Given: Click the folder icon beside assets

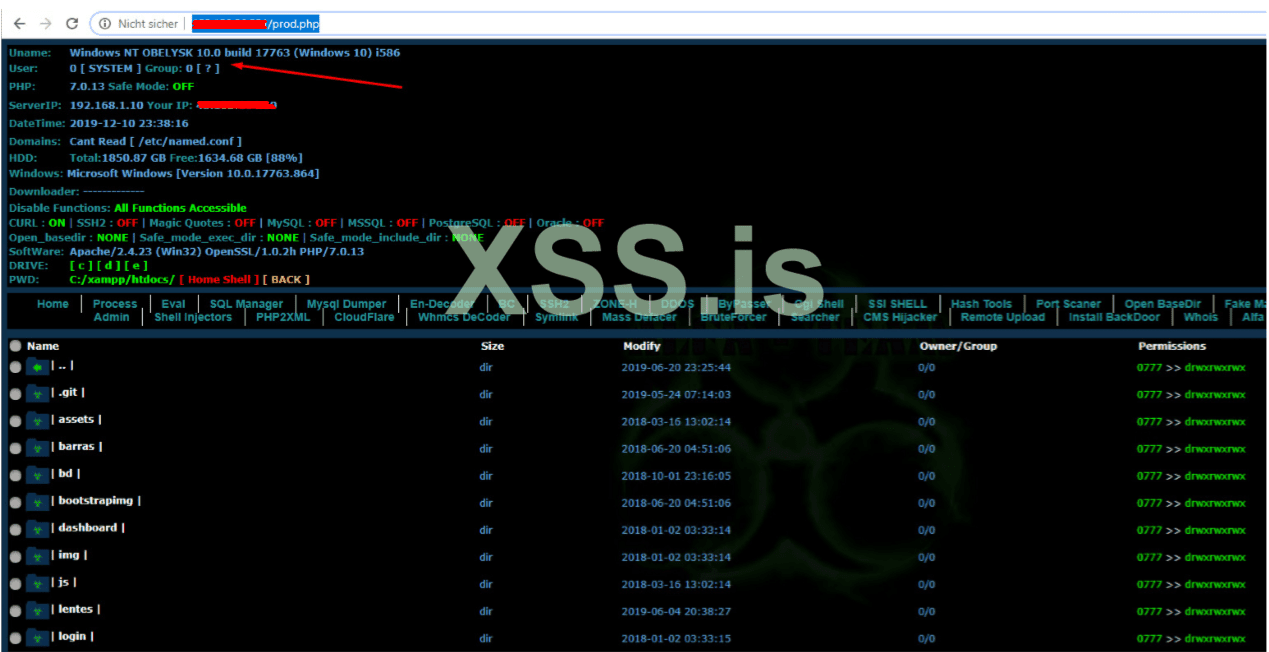Looking at the screenshot, I should tap(38, 421).
